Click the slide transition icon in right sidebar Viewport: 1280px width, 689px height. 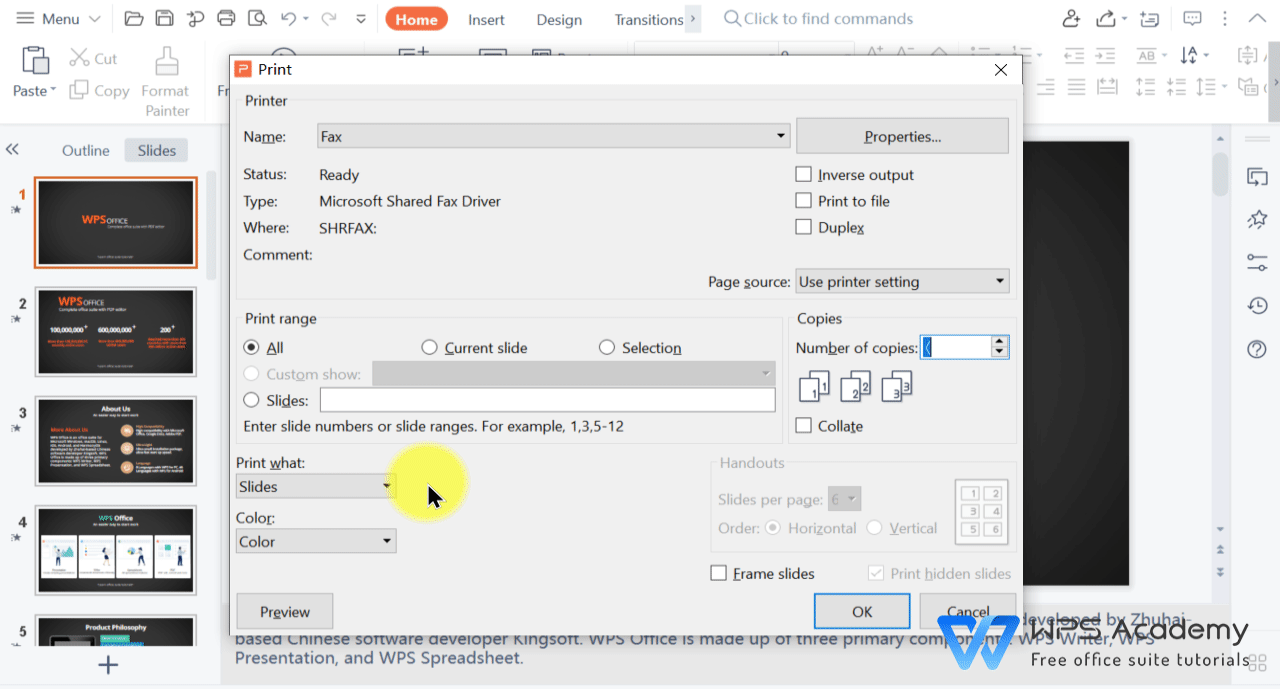[x=1257, y=177]
